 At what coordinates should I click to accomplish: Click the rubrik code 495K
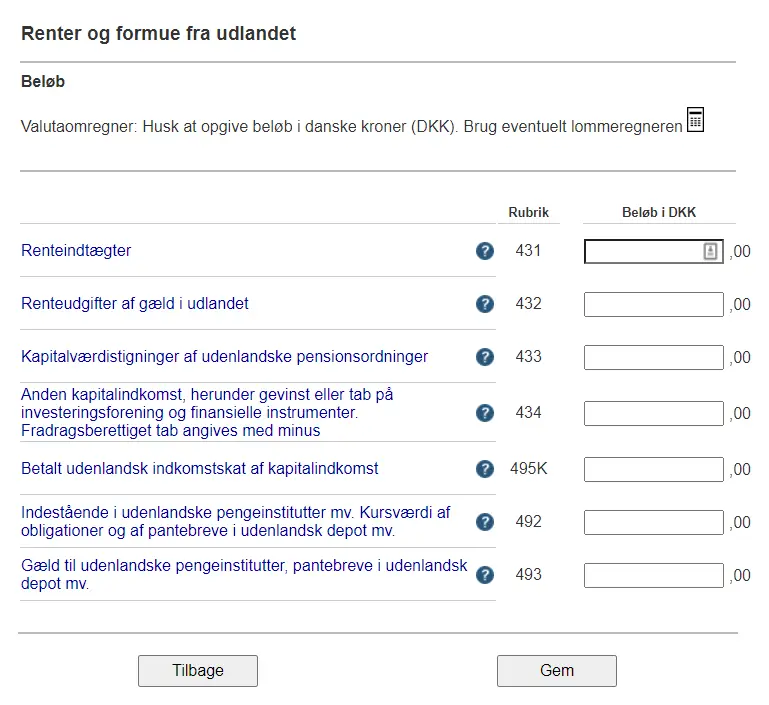(528, 469)
